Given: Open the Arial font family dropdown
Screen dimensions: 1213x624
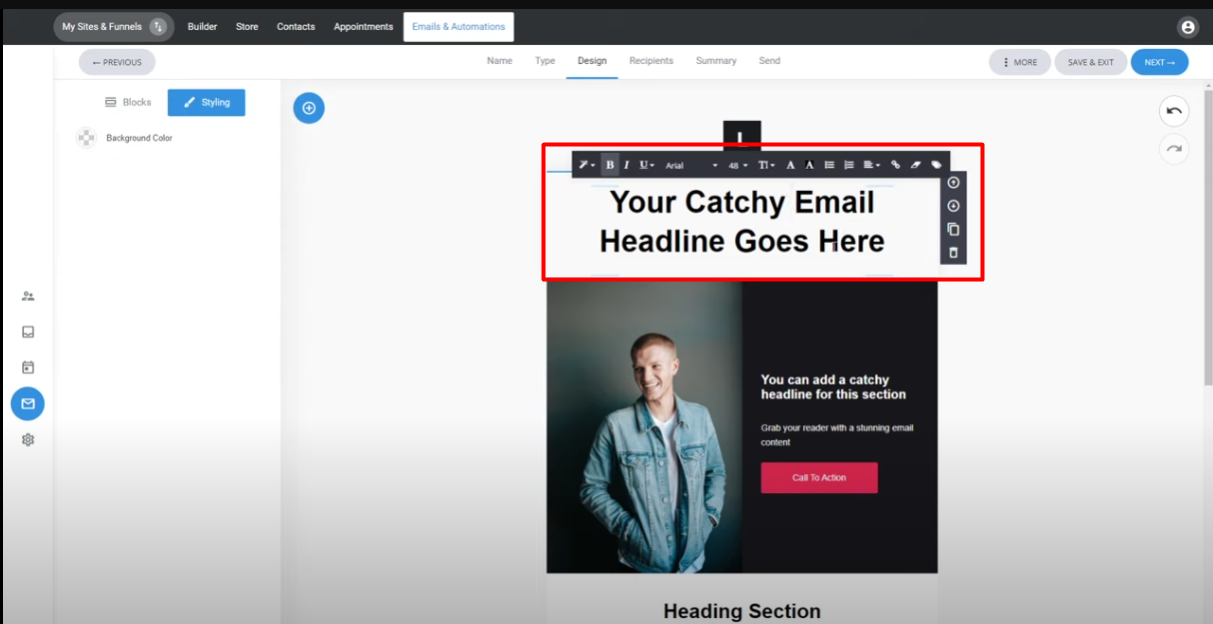Looking at the screenshot, I should pos(692,165).
